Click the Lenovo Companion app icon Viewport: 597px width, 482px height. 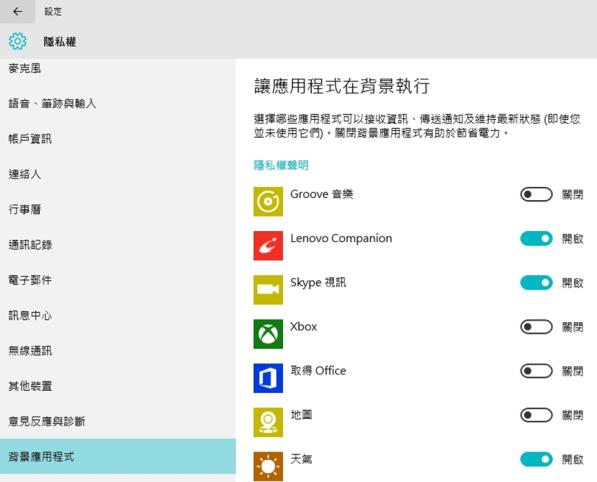coord(268,246)
